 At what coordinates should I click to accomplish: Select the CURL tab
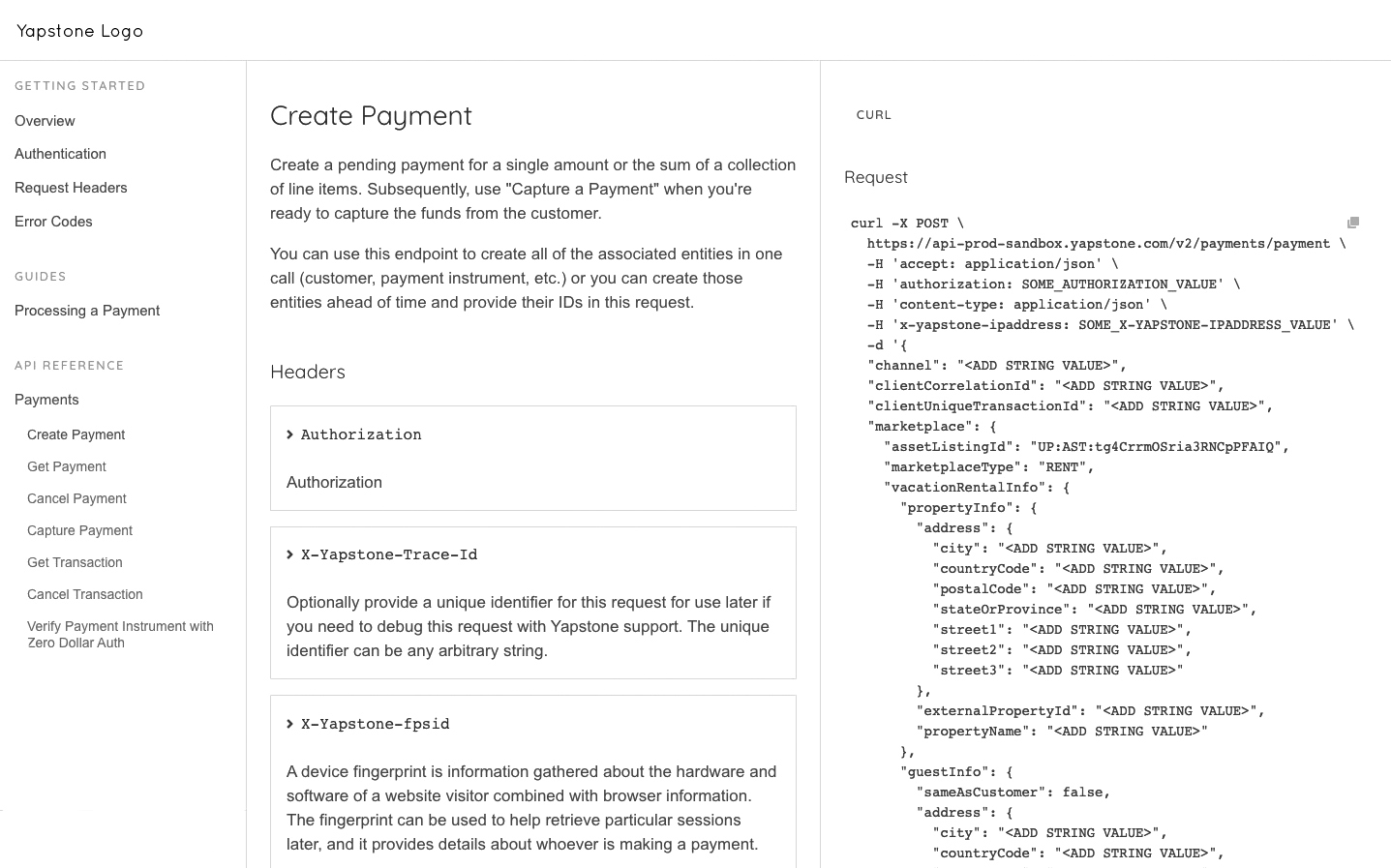tap(873, 114)
